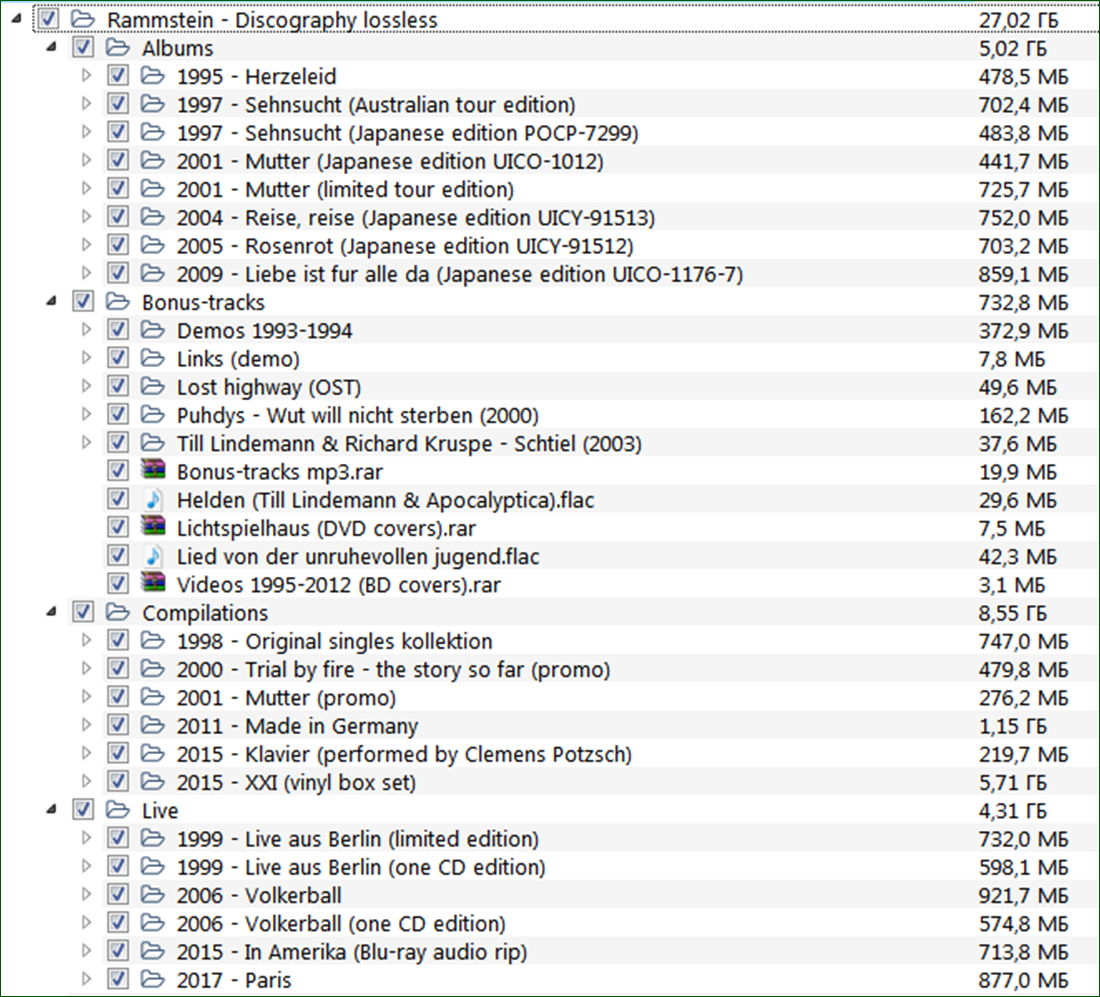This screenshot has height=997, width=1100.
Task: Click RAR icon of Videos 1995-2012 (BD covers).rar
Action: pos(153,582)
